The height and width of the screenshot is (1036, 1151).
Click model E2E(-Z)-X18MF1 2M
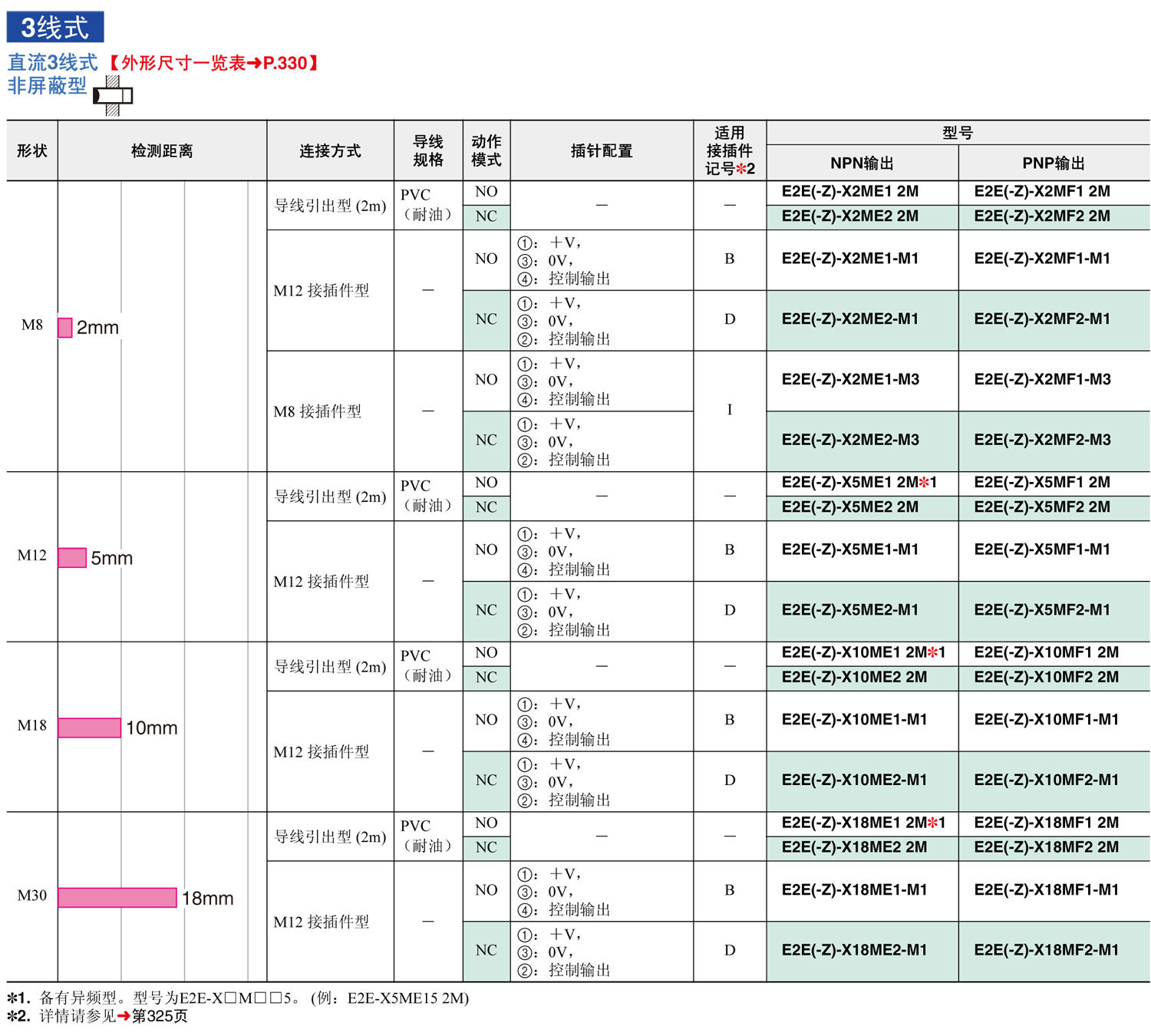pos(1047,823)
